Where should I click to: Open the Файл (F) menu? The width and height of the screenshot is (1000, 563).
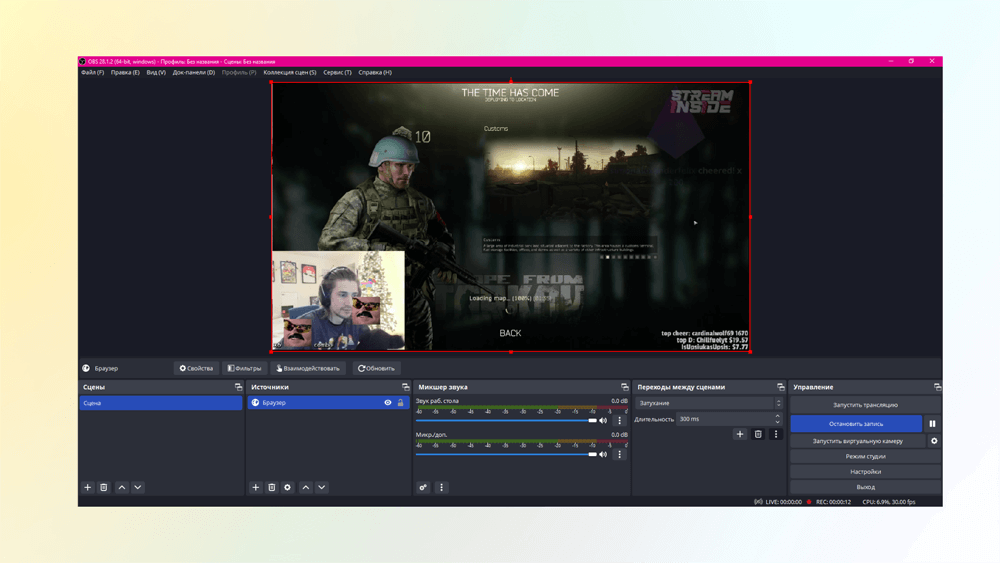92,73
